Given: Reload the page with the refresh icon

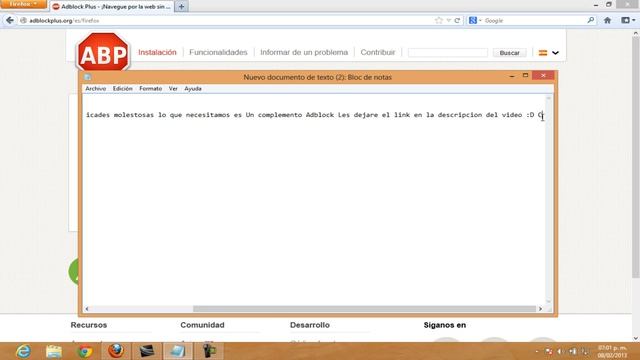Looking at the screenshot, I should pyautogui.click(x=457, y=20).
